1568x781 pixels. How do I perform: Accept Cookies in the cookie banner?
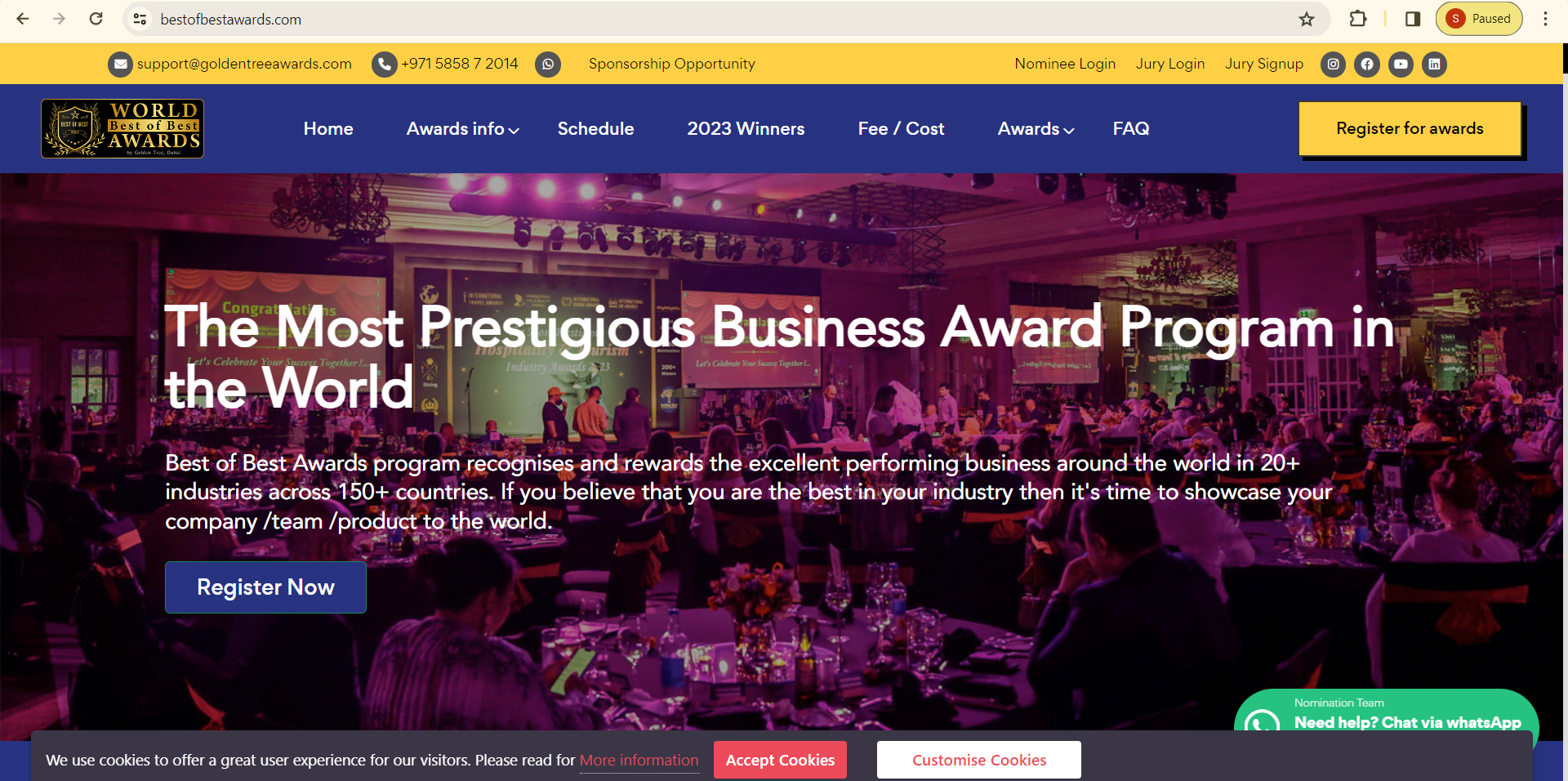click(x=780, y=760)
